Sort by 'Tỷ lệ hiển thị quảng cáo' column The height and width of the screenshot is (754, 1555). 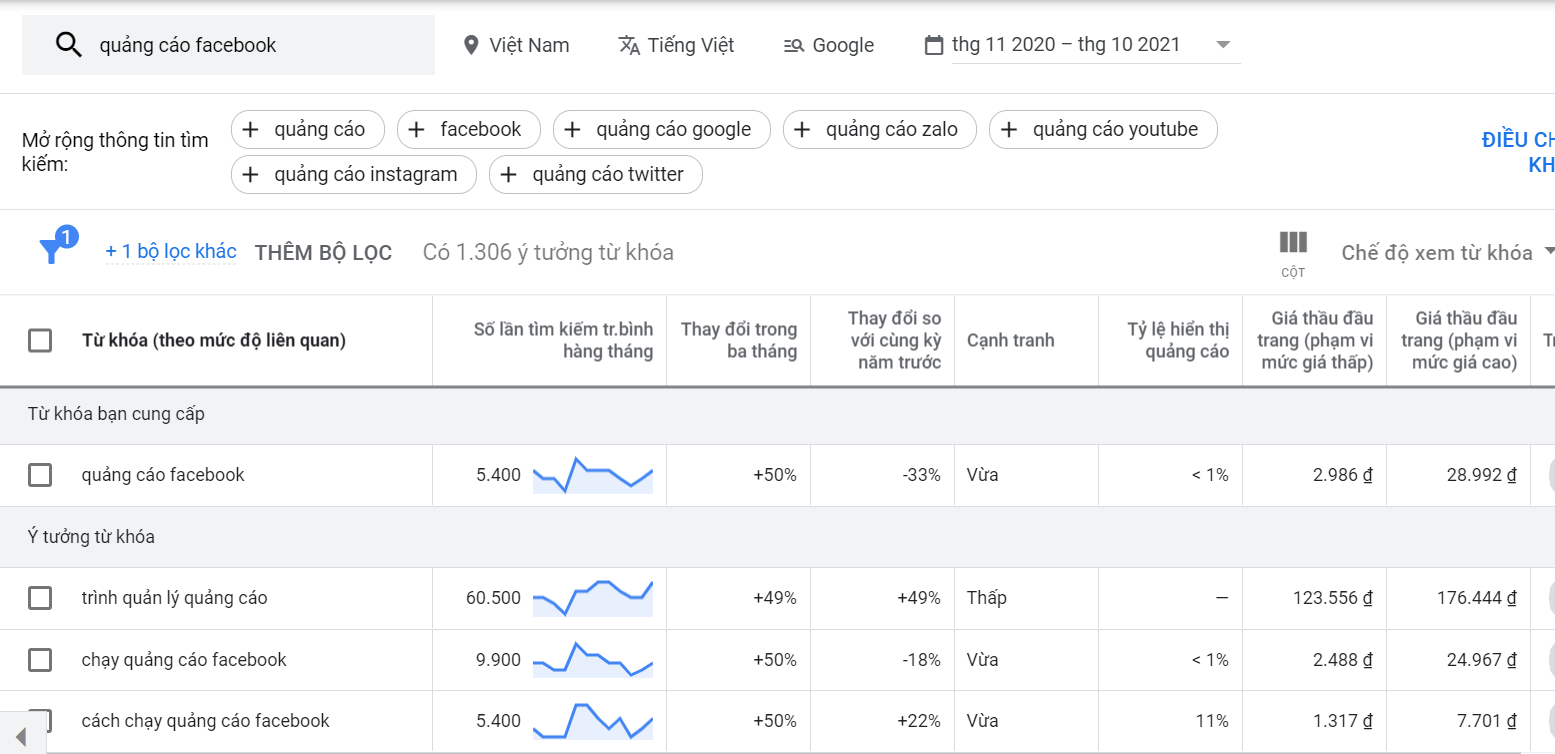[x=1178, y=340]
